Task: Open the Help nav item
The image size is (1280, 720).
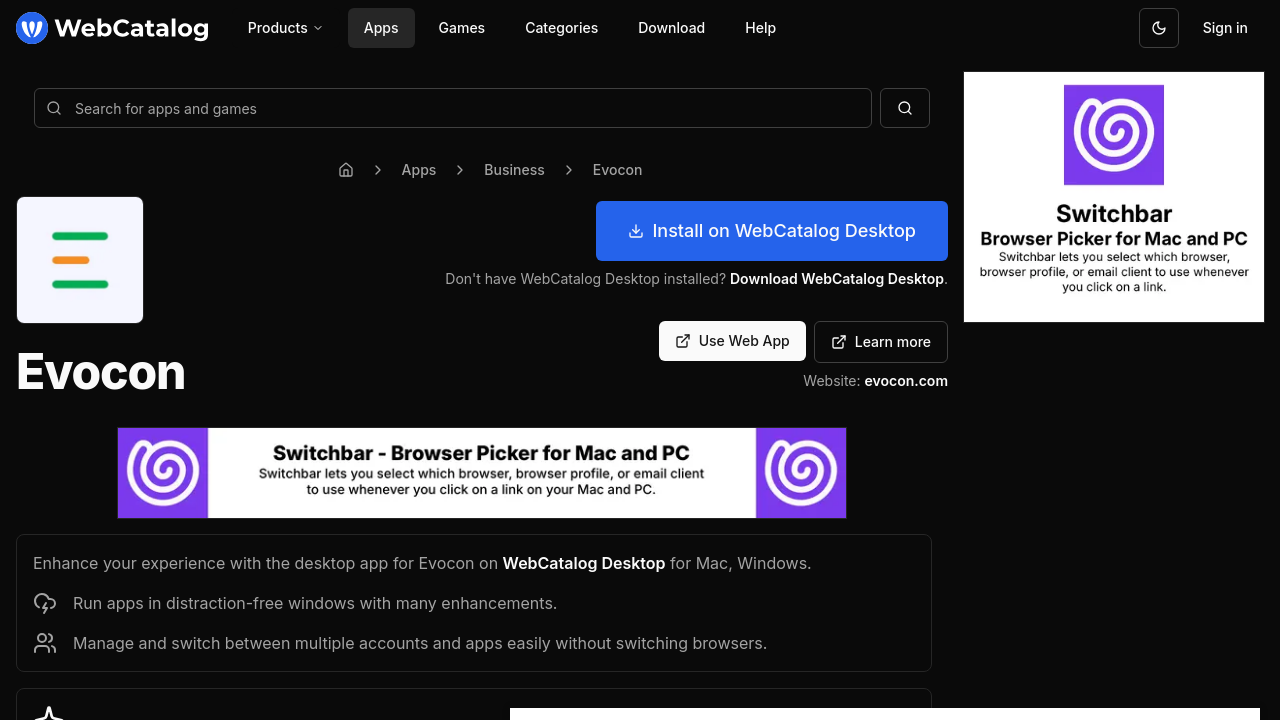Action: click(x=760, y=28)
